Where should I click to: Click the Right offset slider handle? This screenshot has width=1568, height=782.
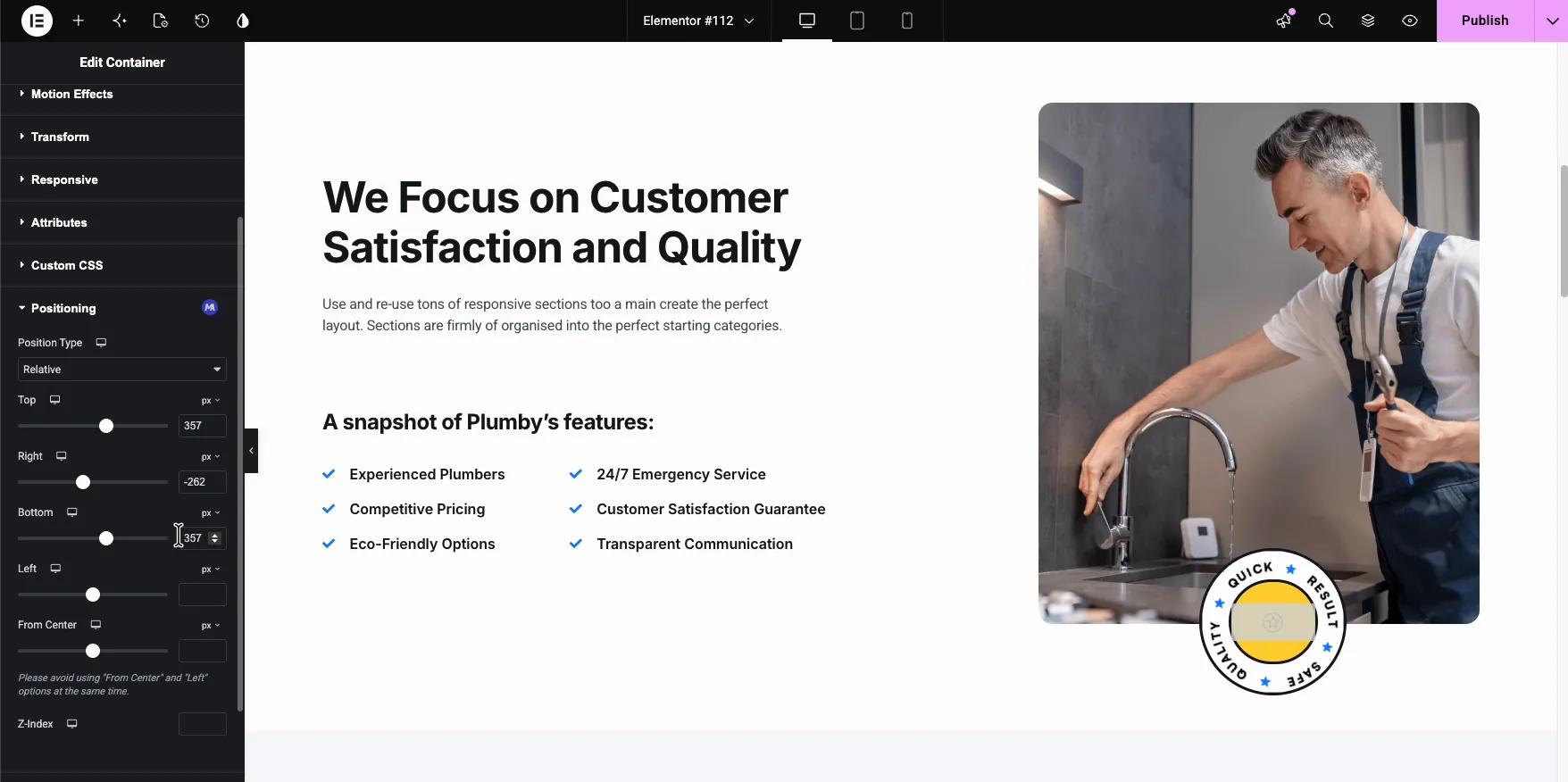83,482
